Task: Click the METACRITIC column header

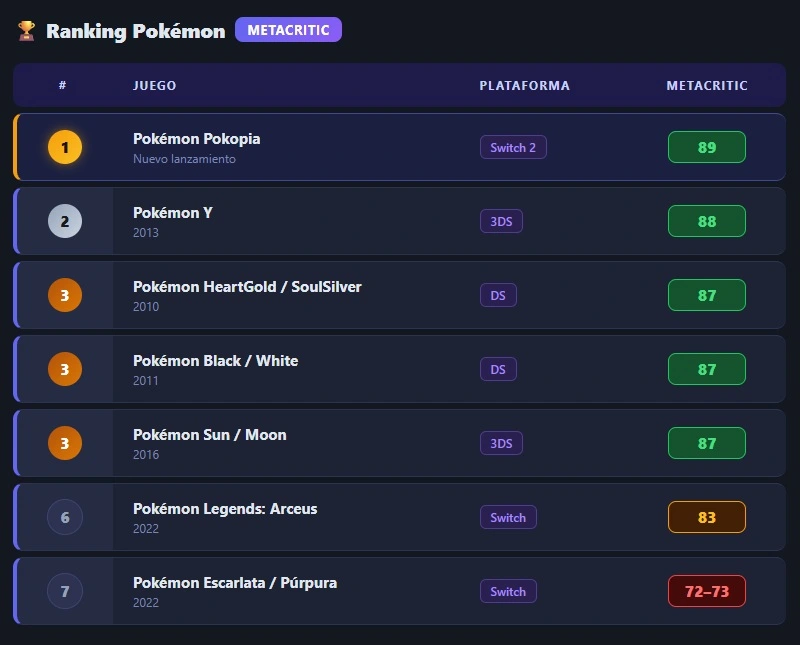Action: [x=707, y=86]
